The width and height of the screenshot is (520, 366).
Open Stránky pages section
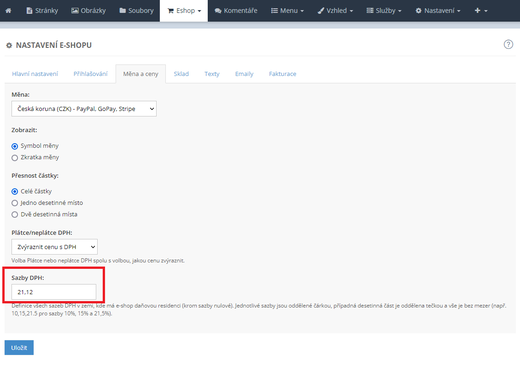pyautogui.click(x=42, y=11)
